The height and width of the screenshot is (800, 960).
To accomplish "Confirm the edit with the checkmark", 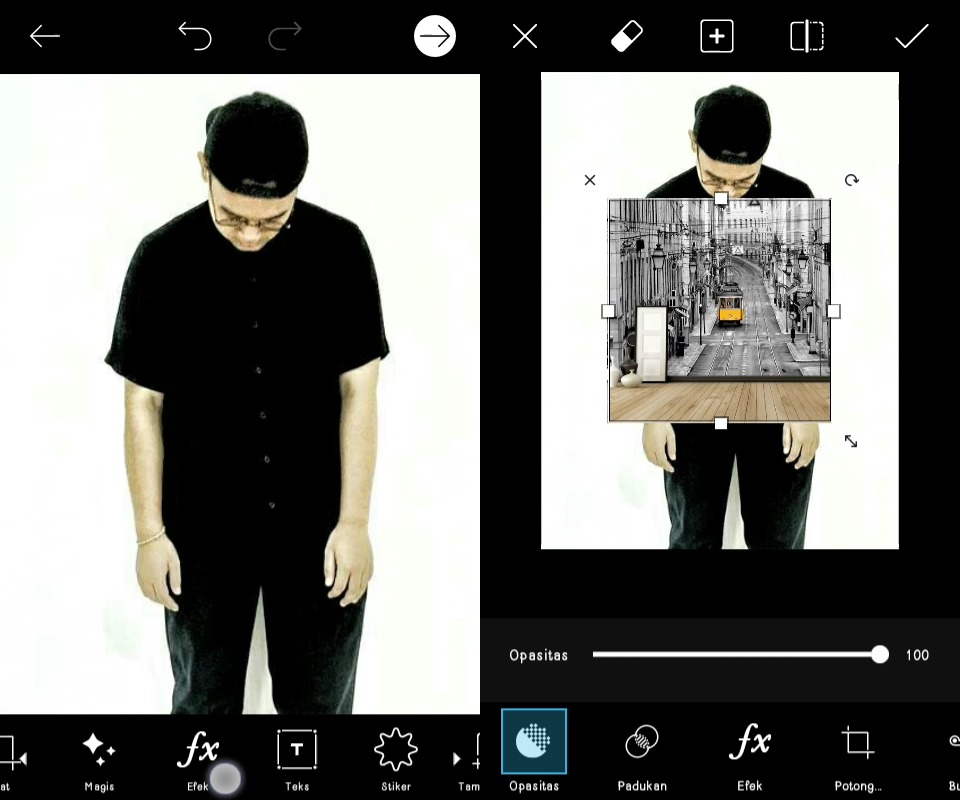I will click(912, 36).
